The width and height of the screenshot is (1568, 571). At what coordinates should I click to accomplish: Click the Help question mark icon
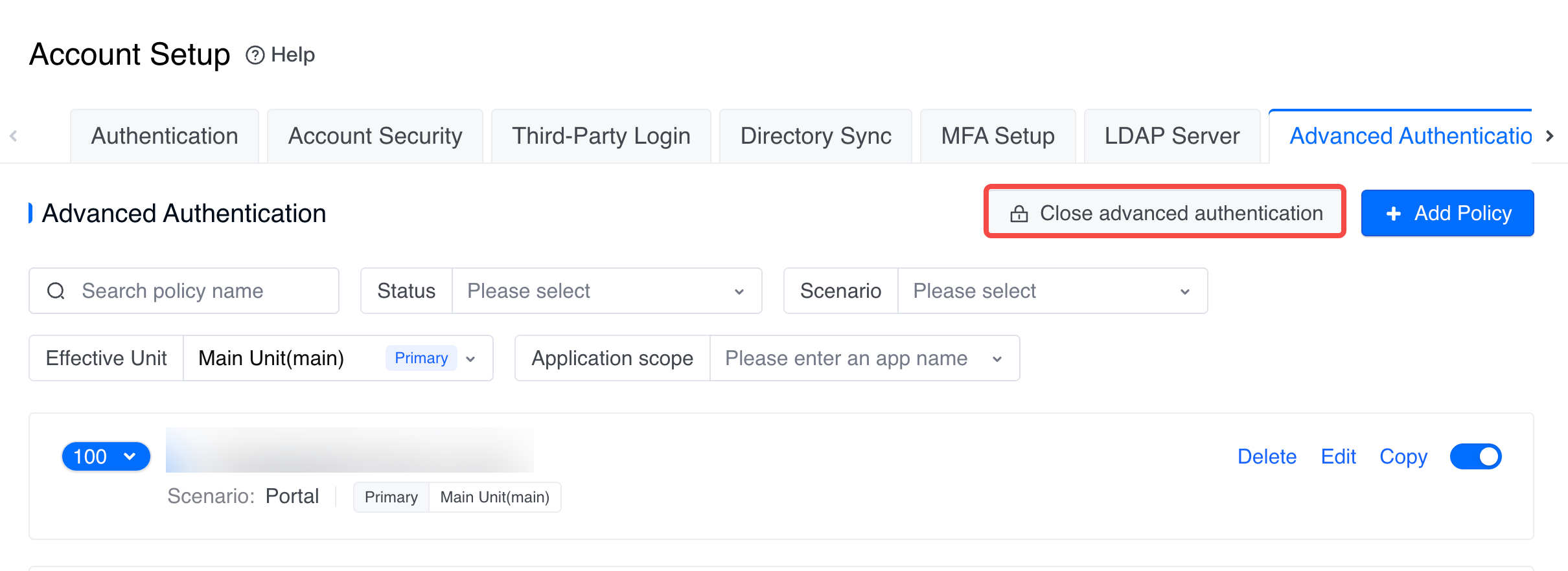click(255, 55)
